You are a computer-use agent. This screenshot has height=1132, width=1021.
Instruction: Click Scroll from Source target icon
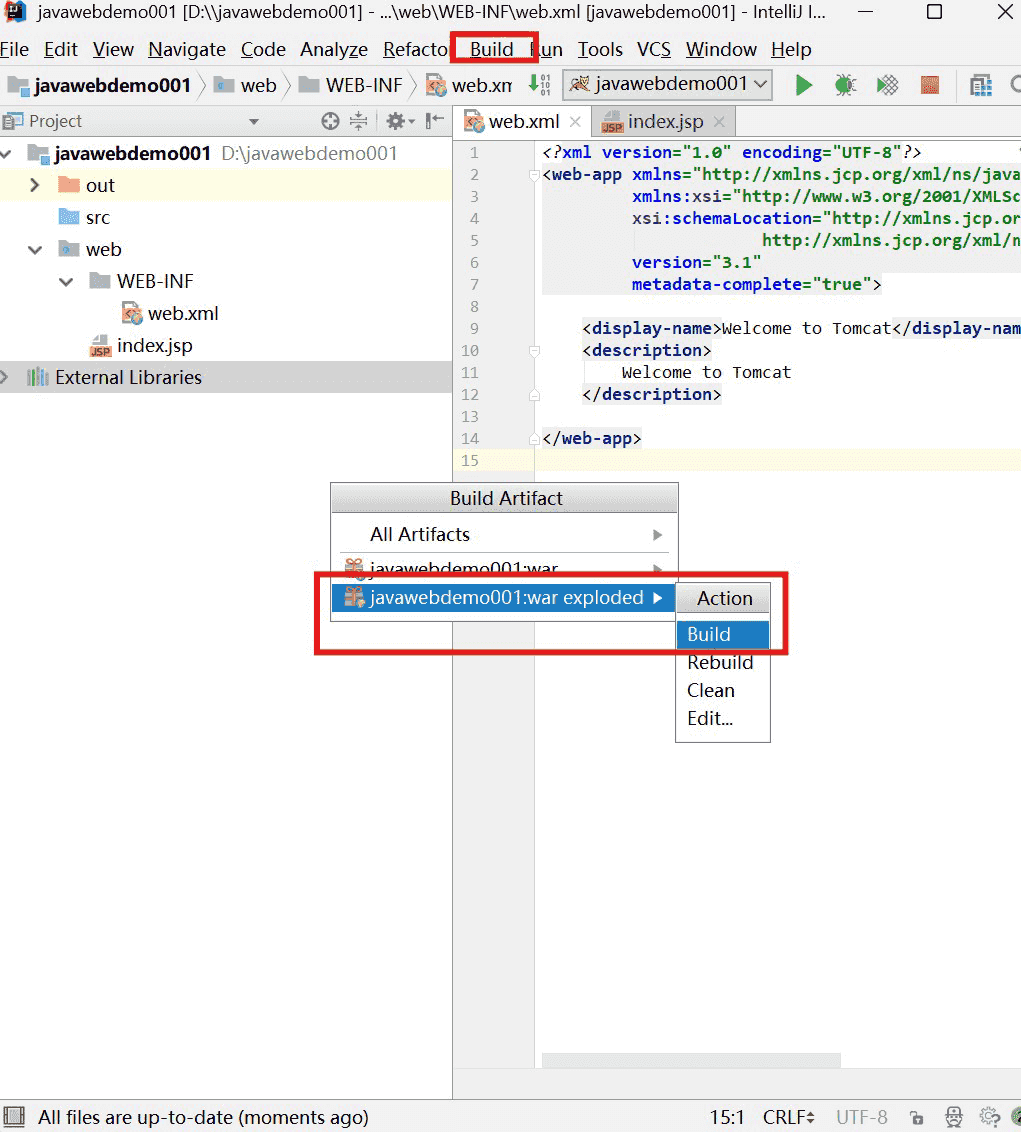(330, 121)
